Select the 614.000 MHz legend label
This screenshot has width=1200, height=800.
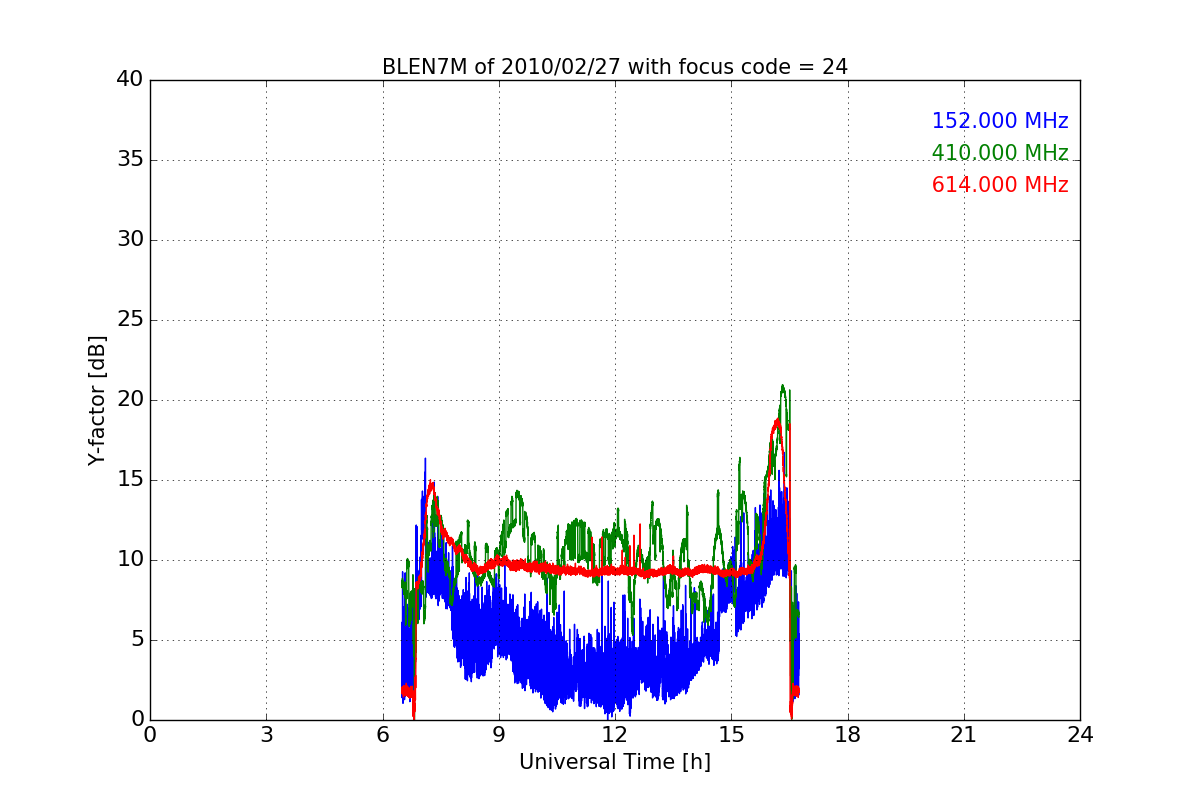pyautogui.click(x=1000, y=185)
